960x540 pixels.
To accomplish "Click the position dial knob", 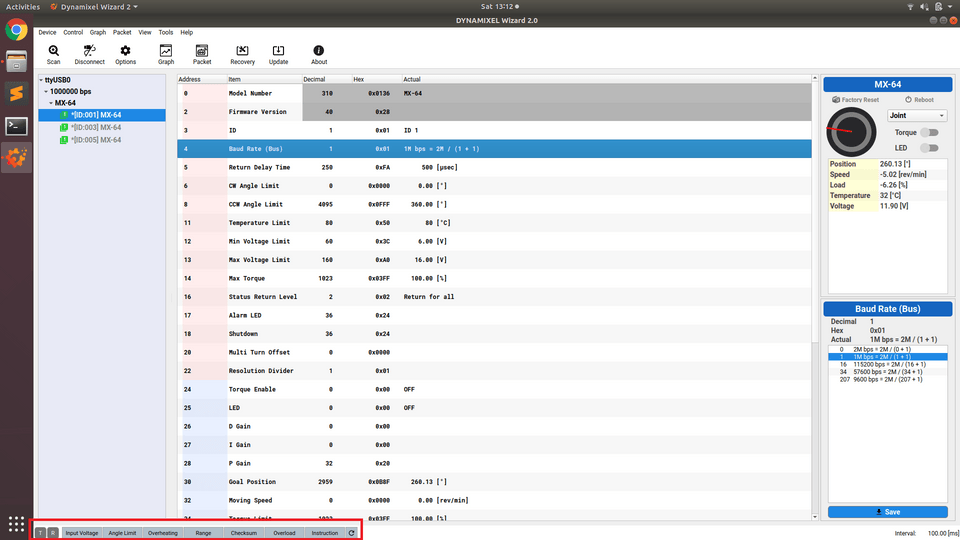I will 851,132.
